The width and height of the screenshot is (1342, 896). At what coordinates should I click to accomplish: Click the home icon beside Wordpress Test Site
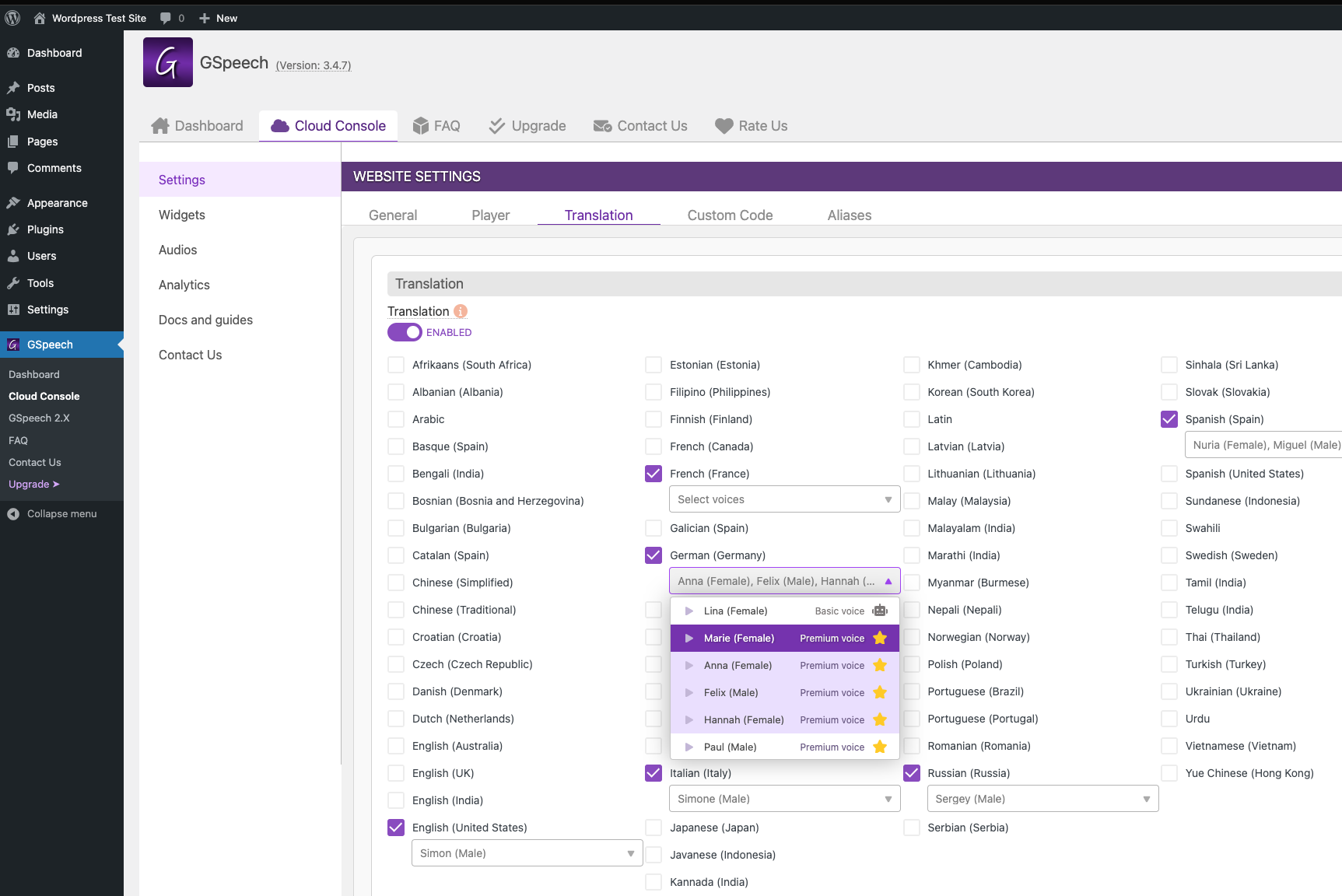point(39,18)
